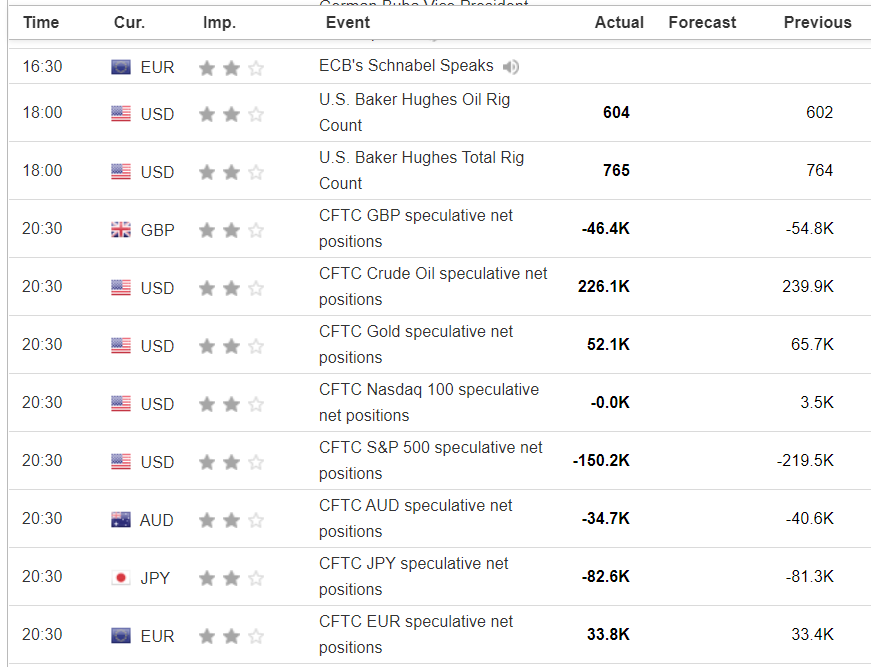The image size is (871, 667).
Task: Click the speaker icon beside Schnabel Speaks
Action: click(x=511, y=67)
